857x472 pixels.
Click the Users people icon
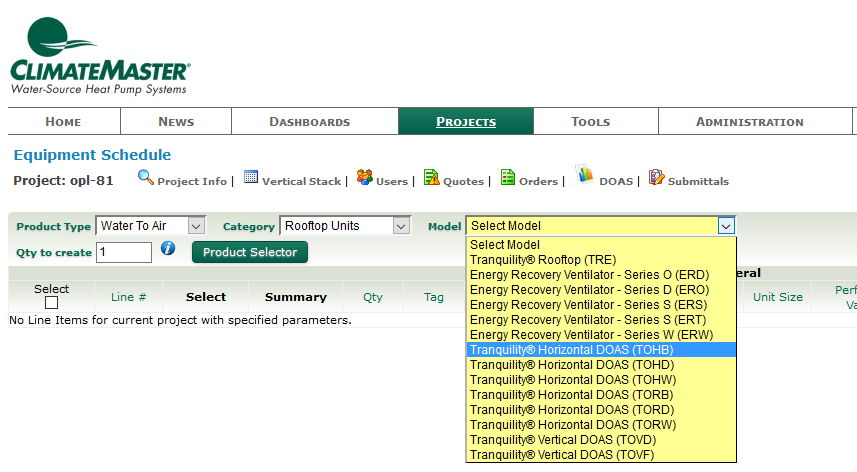365,177
